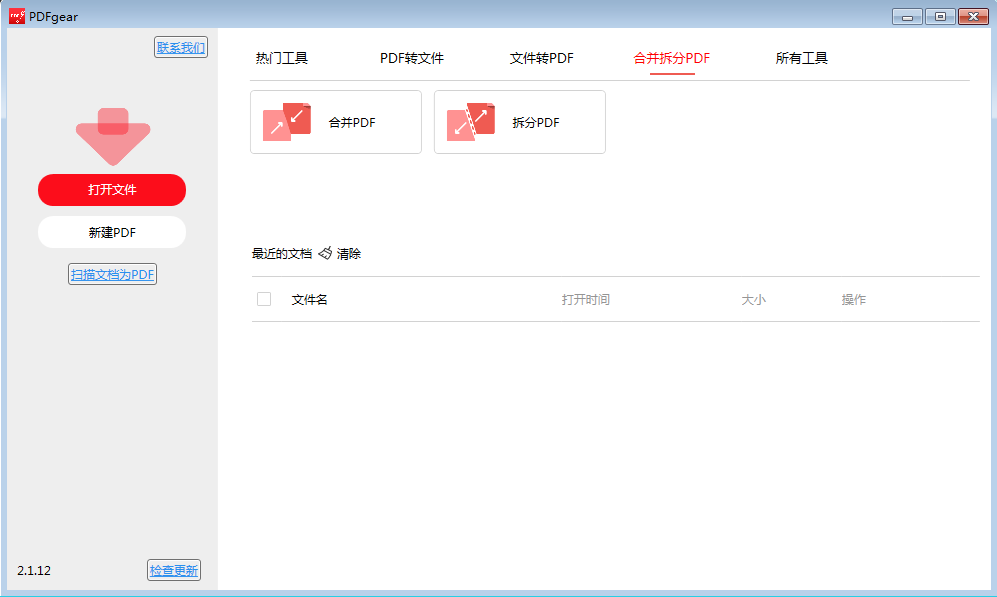The width and height of the screenshot is (997, 597).
Task: Select the 文件转PDF tab
Action: click(x=541, y=58)
